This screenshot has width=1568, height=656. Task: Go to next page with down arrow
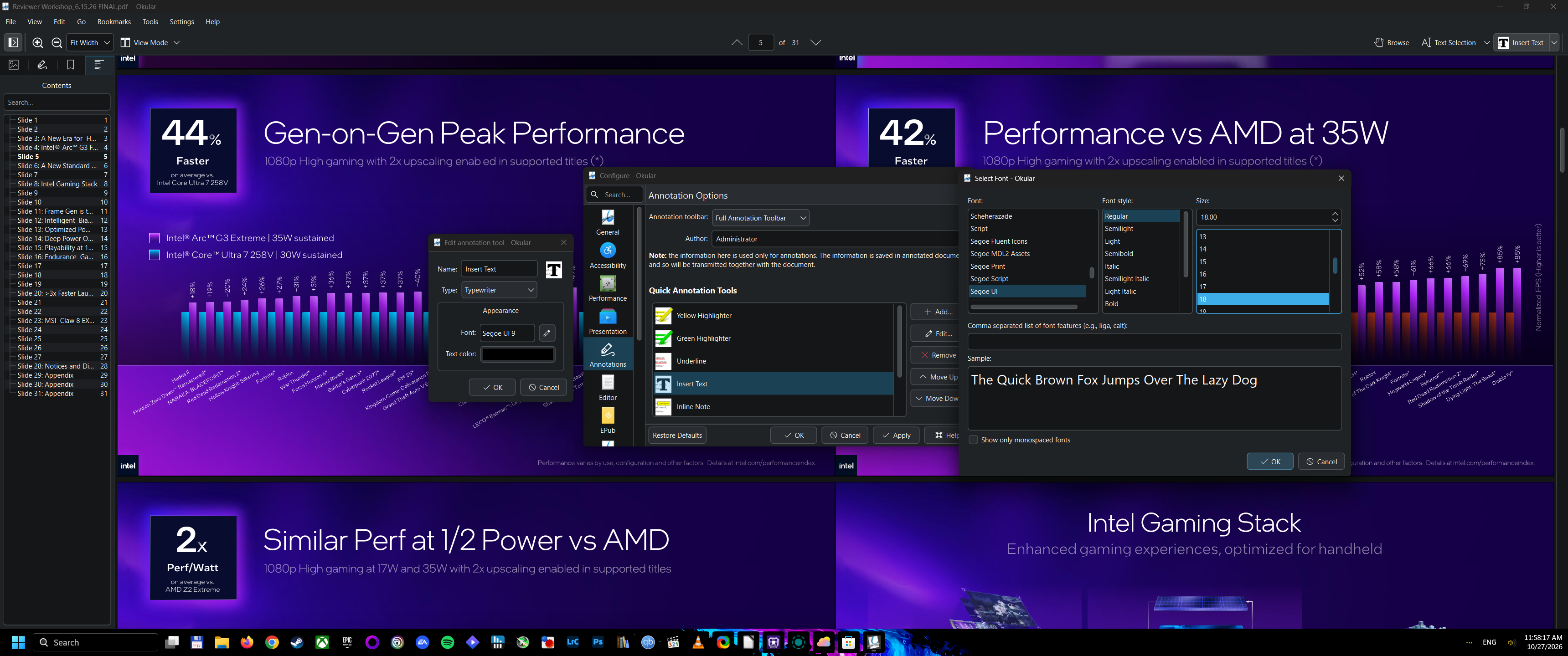click(x=815, y=43)
